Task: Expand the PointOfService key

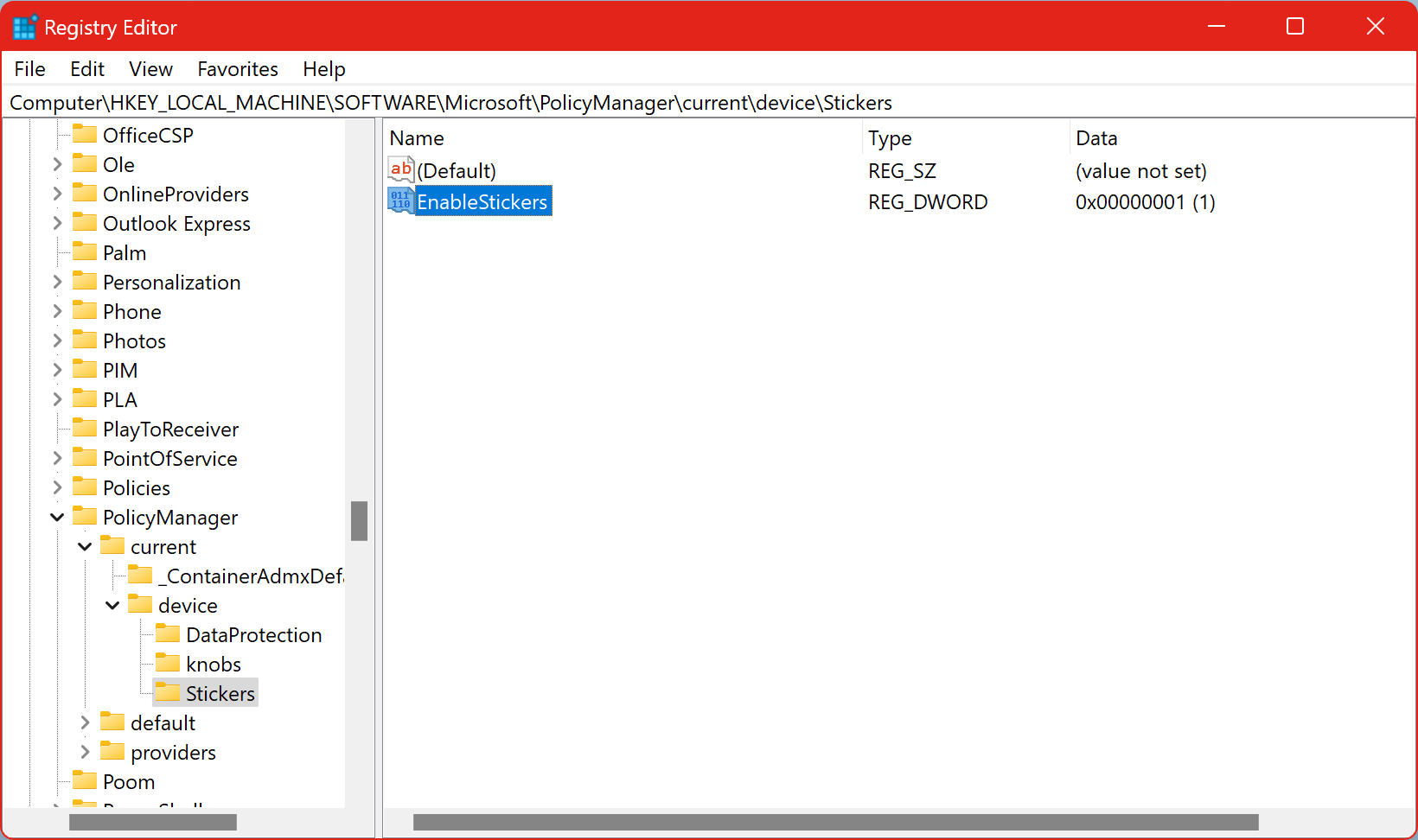Action: 57,458
